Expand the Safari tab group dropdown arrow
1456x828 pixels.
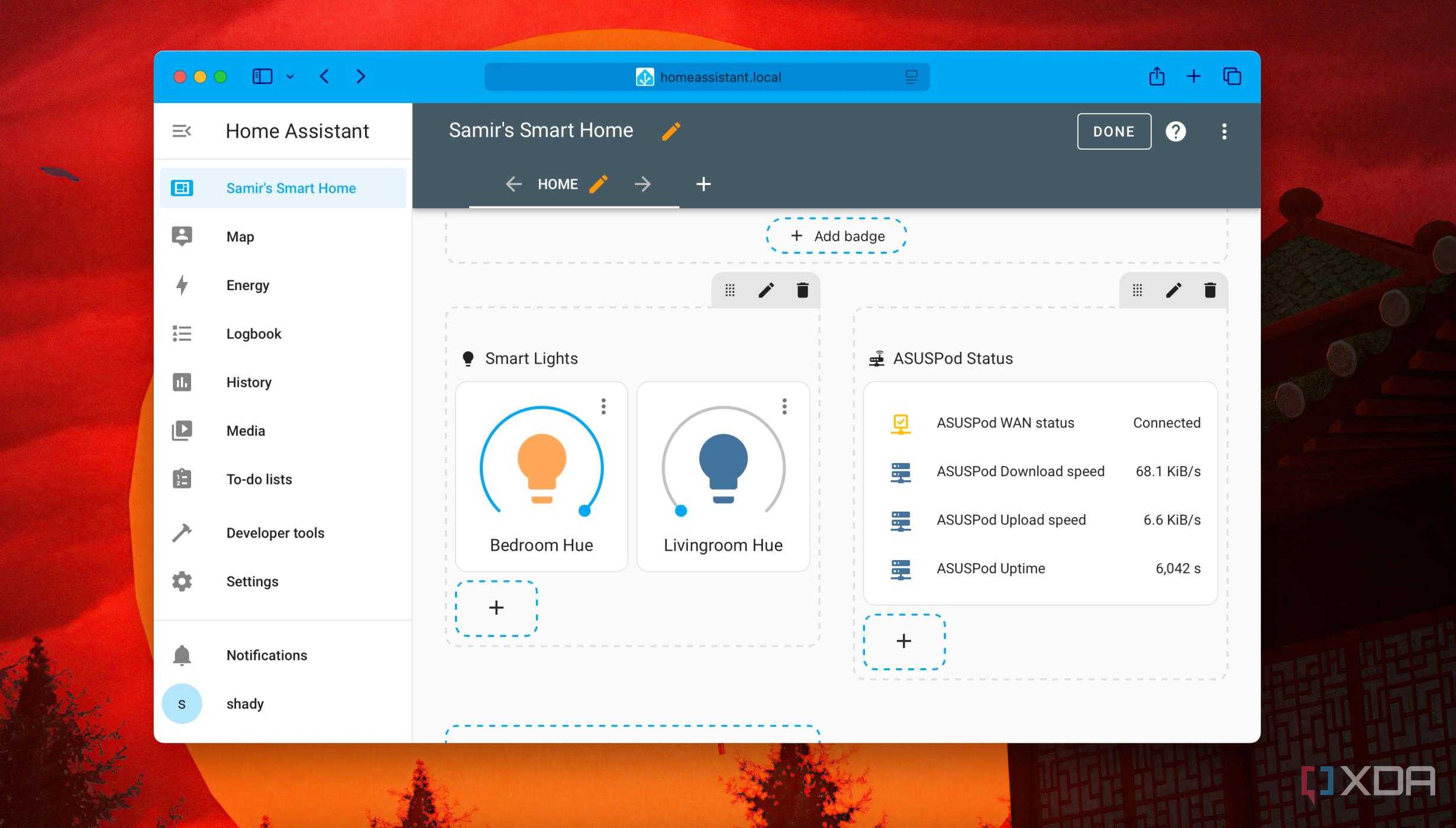pyautogui.click(x=290, y=76)
